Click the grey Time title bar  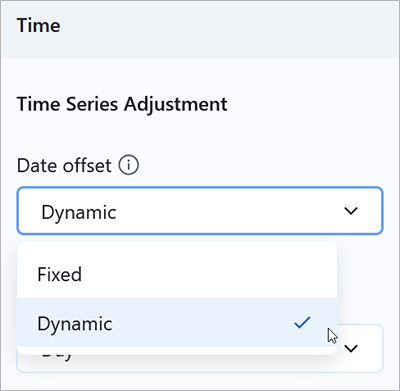pos(200,29)
